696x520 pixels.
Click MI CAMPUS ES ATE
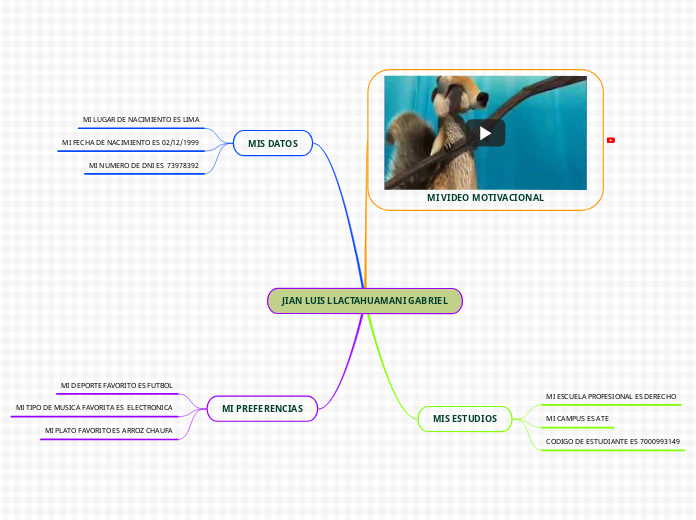tap(577, 418)
